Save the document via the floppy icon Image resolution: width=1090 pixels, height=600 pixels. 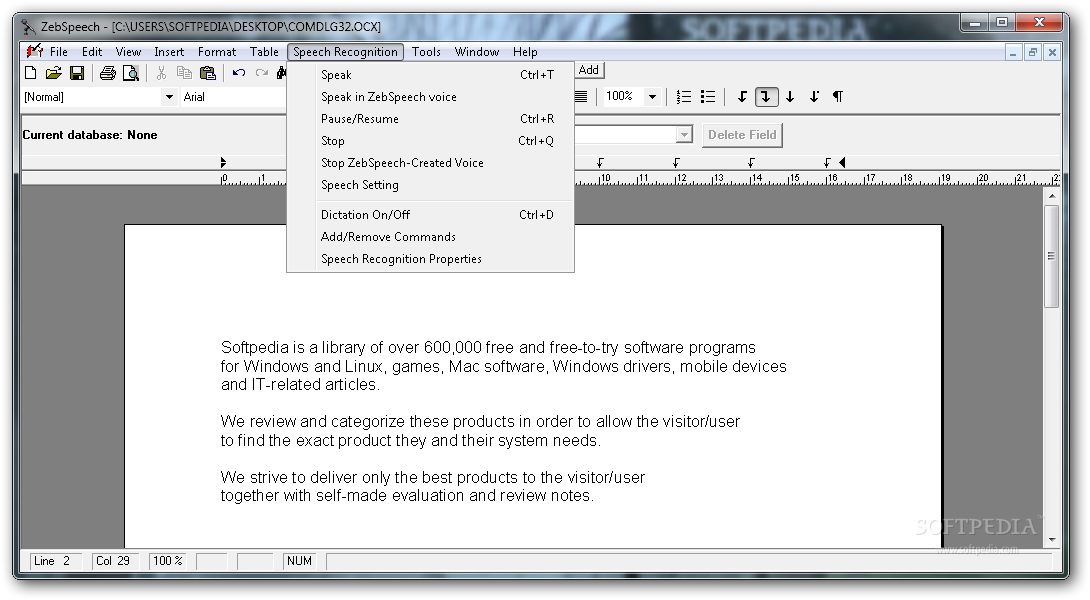(77, 73)
